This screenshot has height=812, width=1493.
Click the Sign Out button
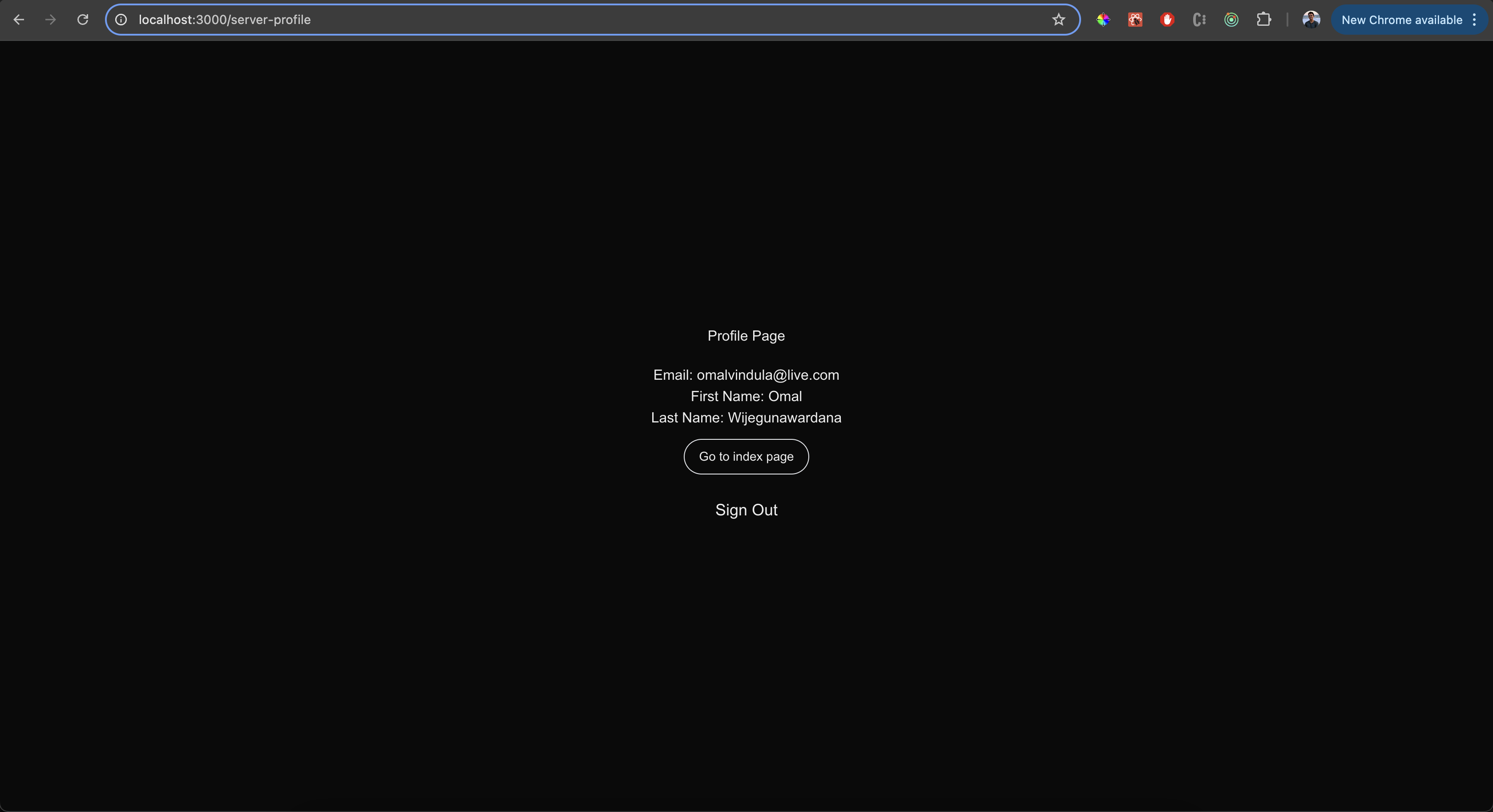[746, 510]
